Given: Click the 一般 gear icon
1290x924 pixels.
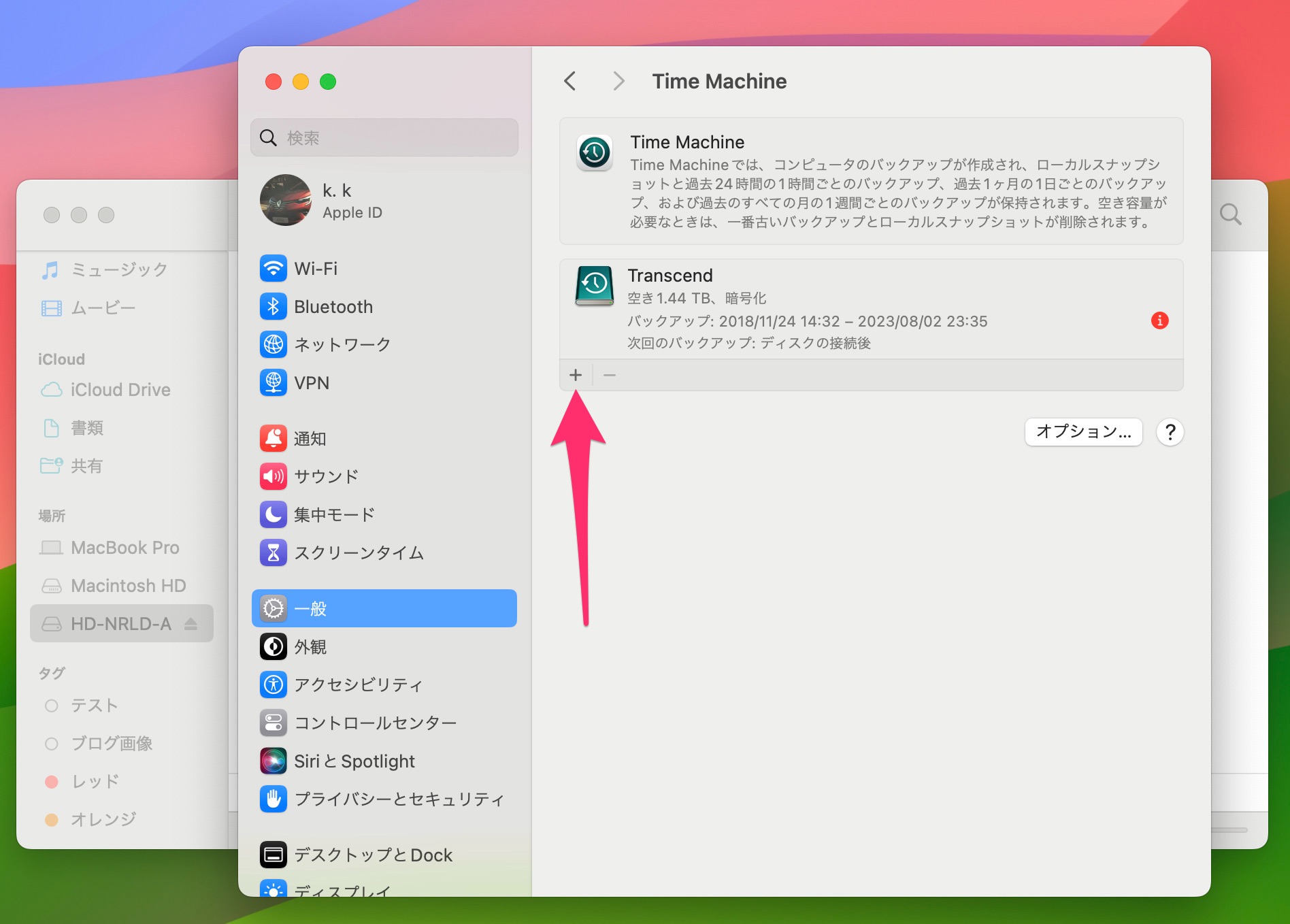Looking at the screenshot, I should [273, 608].
